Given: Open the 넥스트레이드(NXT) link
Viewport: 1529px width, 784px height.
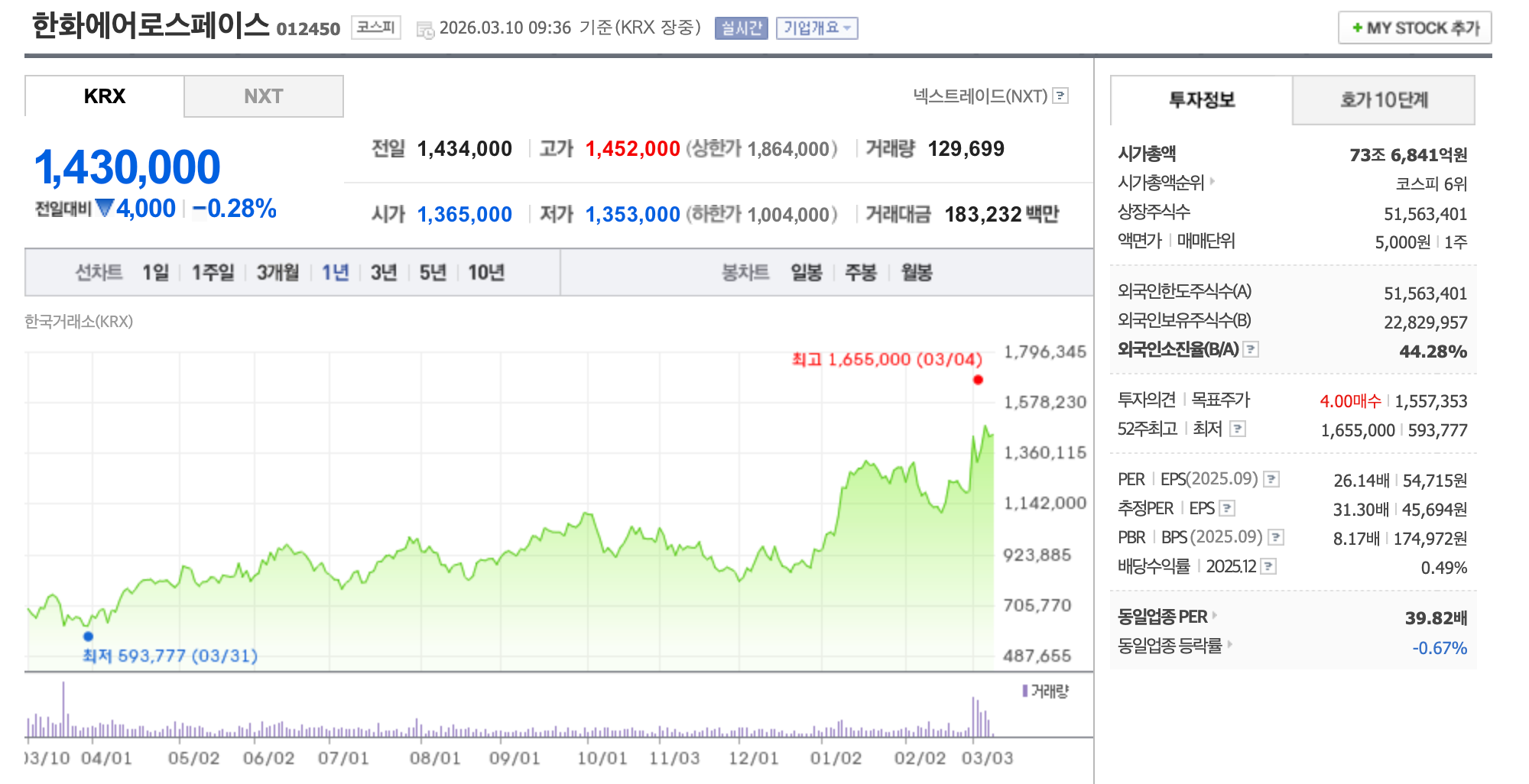Looking at the screenshot, I should coord(980,96).
